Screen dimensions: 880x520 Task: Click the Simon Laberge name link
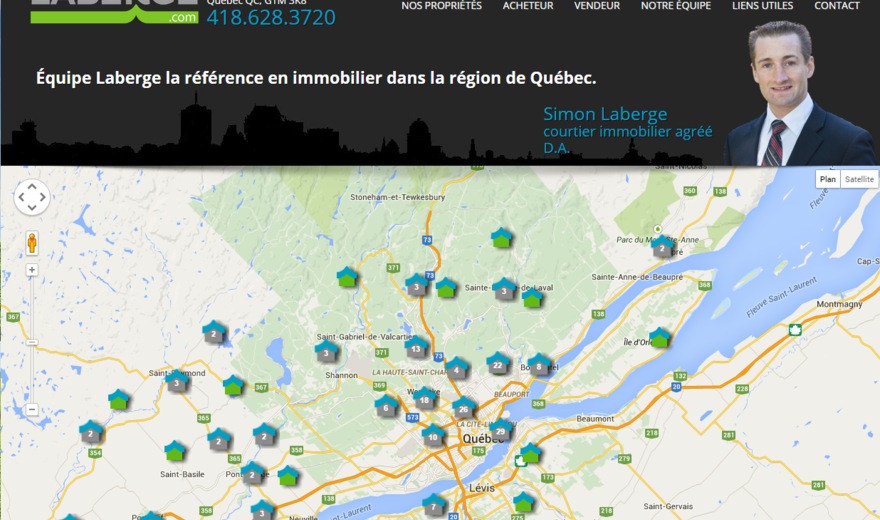coord(605,114)
